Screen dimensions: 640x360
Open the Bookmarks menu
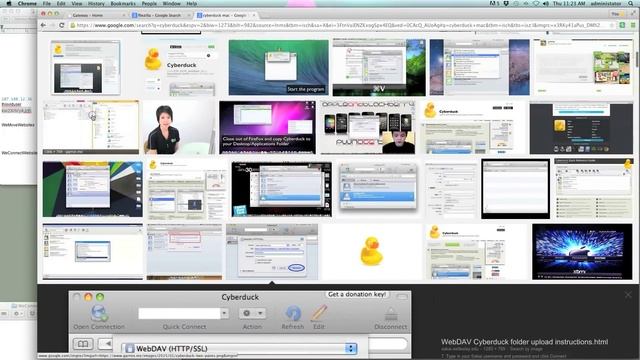(123, 3)
